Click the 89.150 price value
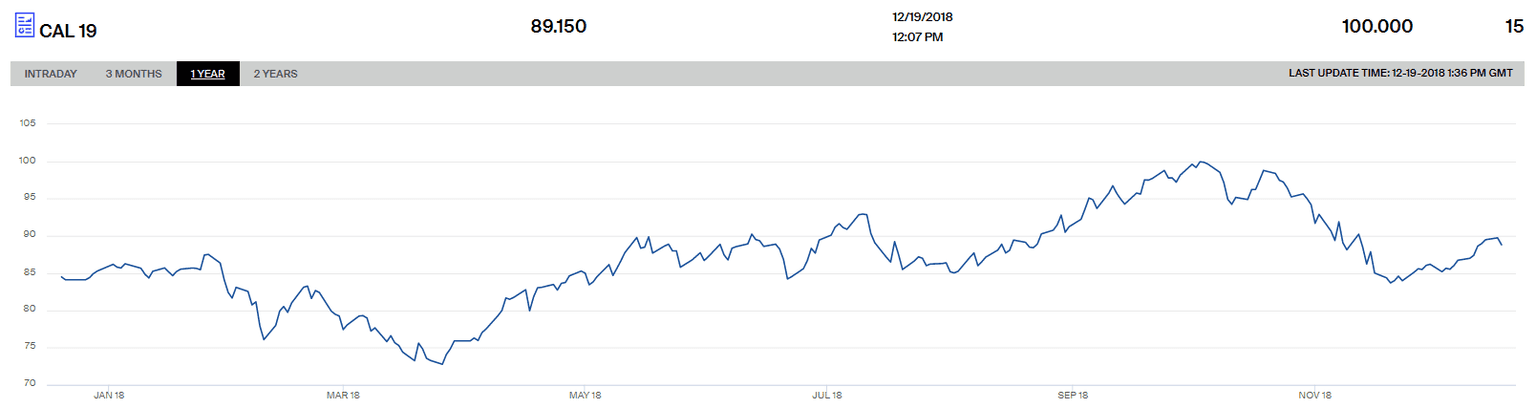Viewport: 1536px width, 411px height. pyautogui.click(x=558, y=27)
